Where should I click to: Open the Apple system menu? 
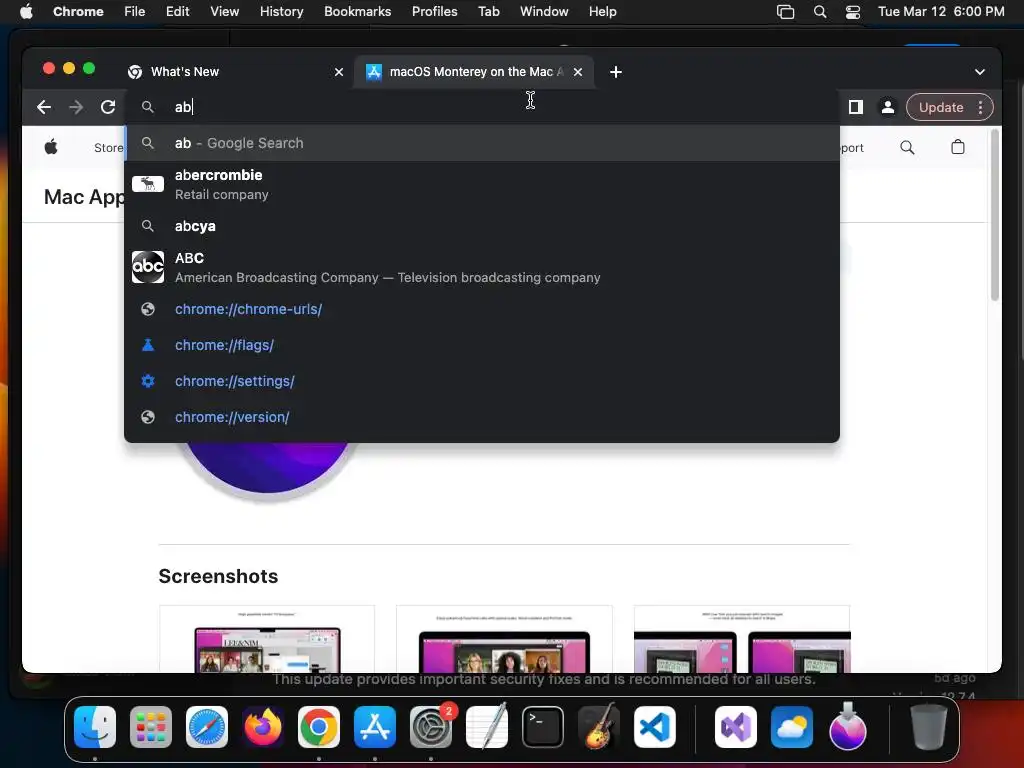click(26, 11)
